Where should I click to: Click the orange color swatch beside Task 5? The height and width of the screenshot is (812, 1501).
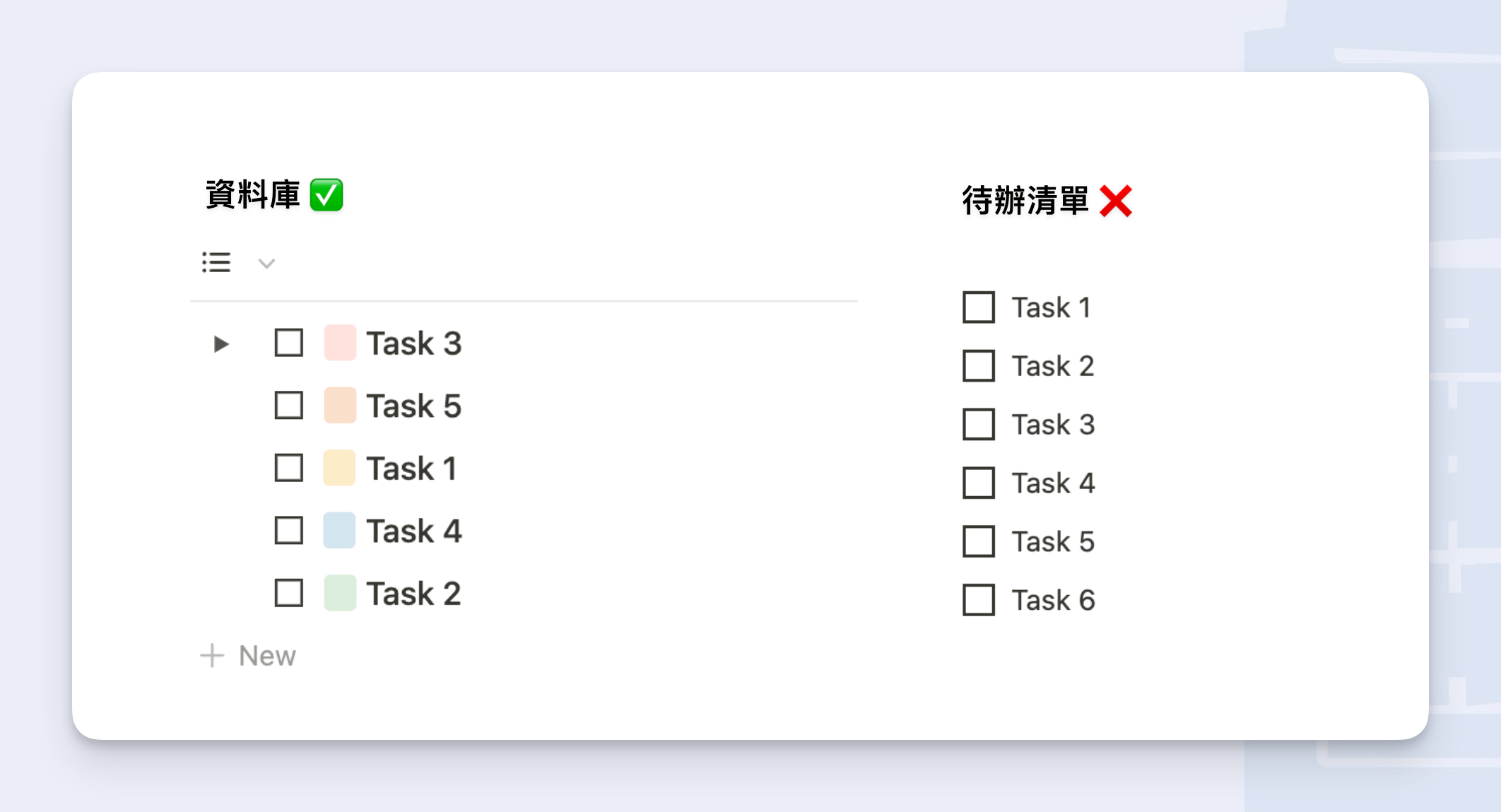[339, 406]
